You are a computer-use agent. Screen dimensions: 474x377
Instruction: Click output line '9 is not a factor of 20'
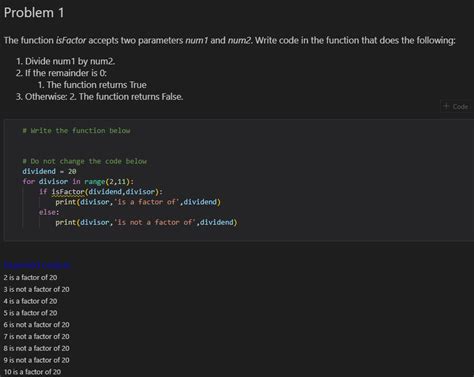click(x=37, y=360)
